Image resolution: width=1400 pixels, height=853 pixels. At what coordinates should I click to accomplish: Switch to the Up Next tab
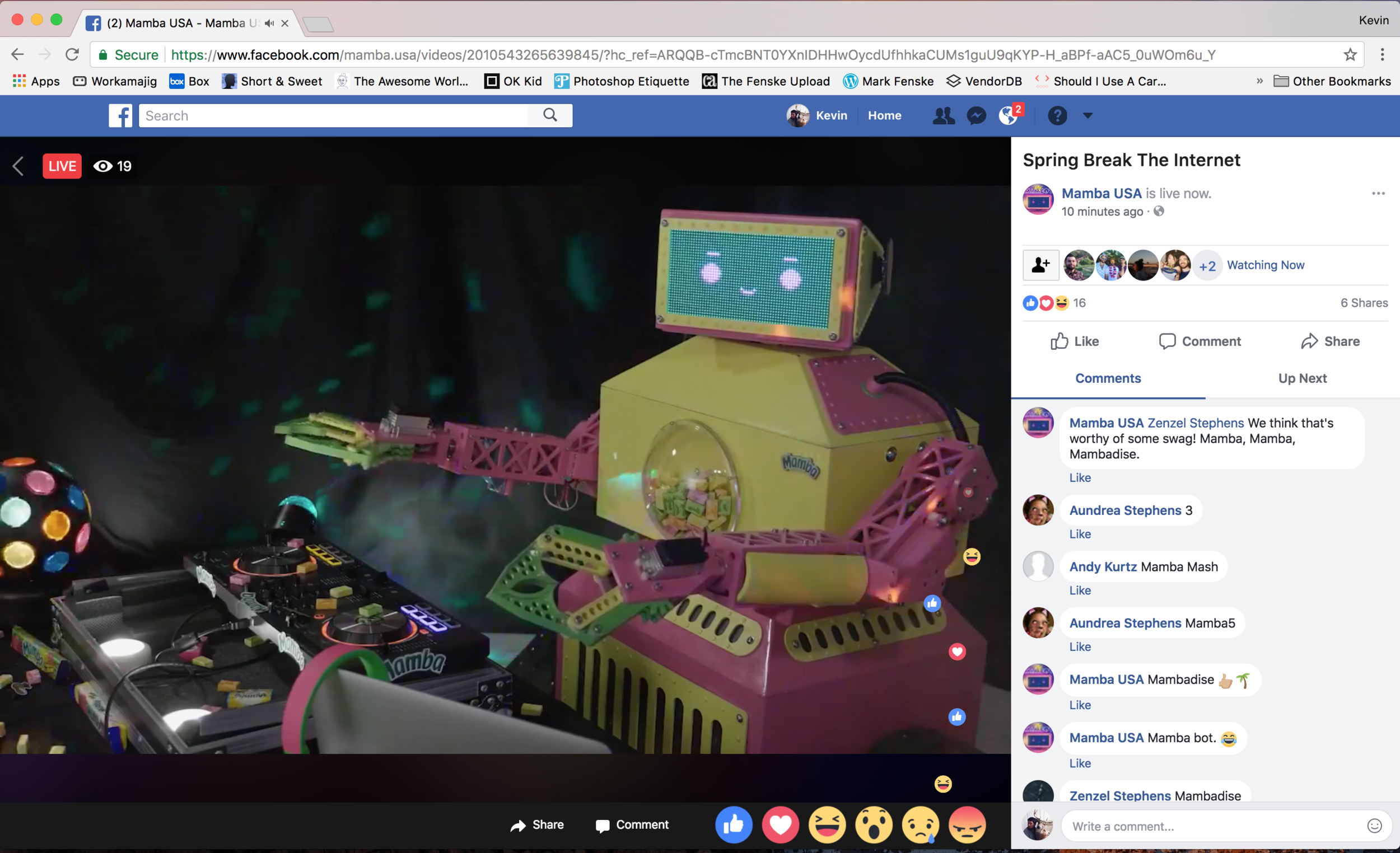(1302, 378)
